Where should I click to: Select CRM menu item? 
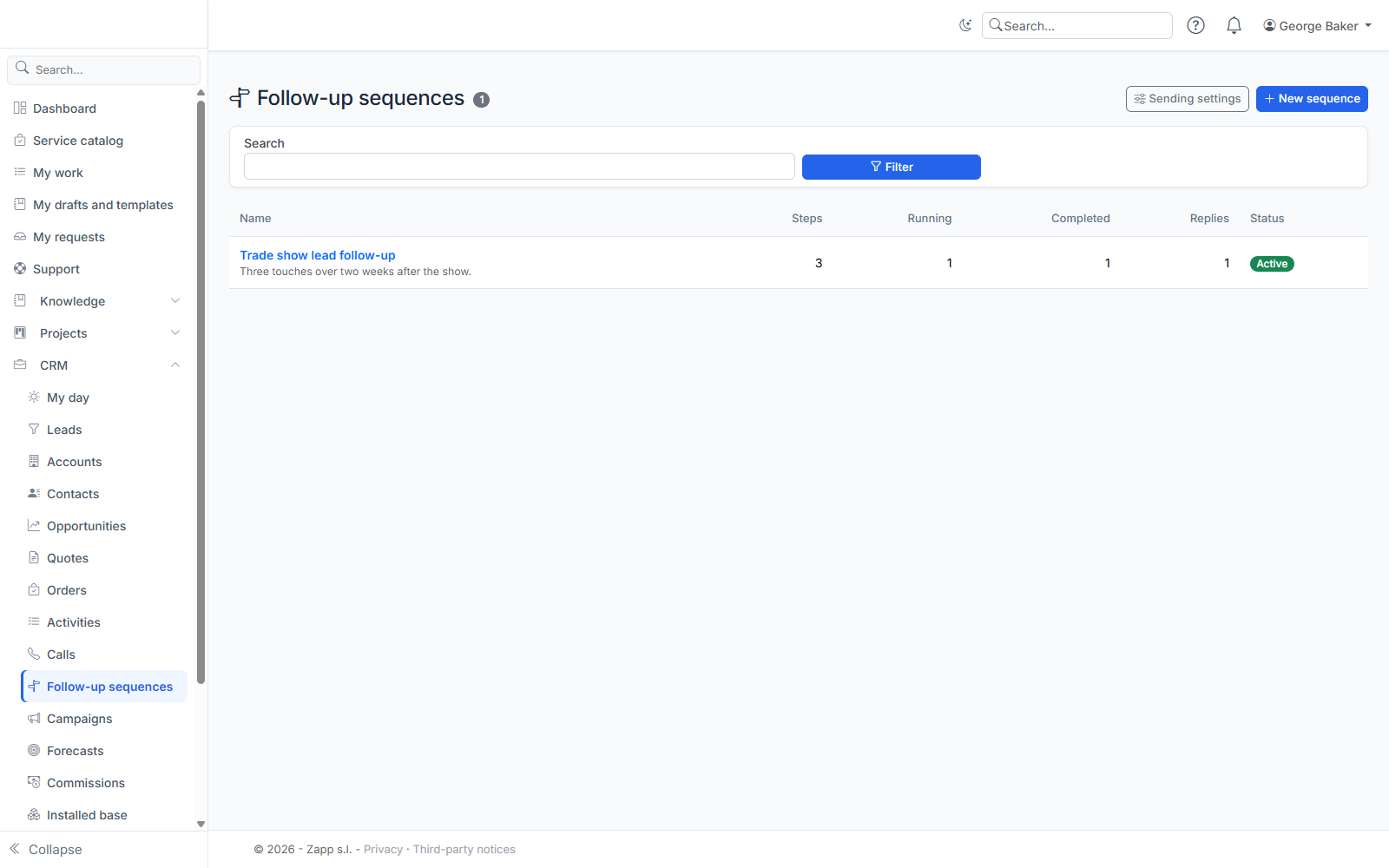[x=97, y=365]
